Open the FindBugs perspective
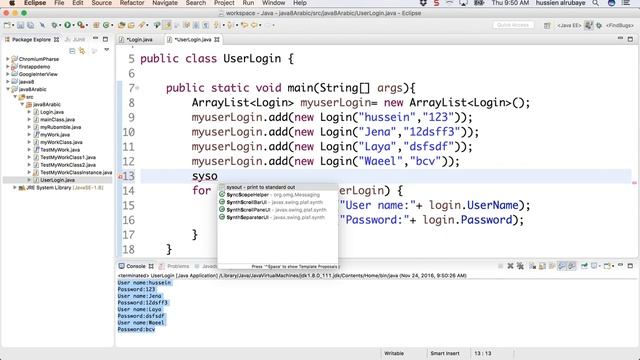 tap(619, 25)
